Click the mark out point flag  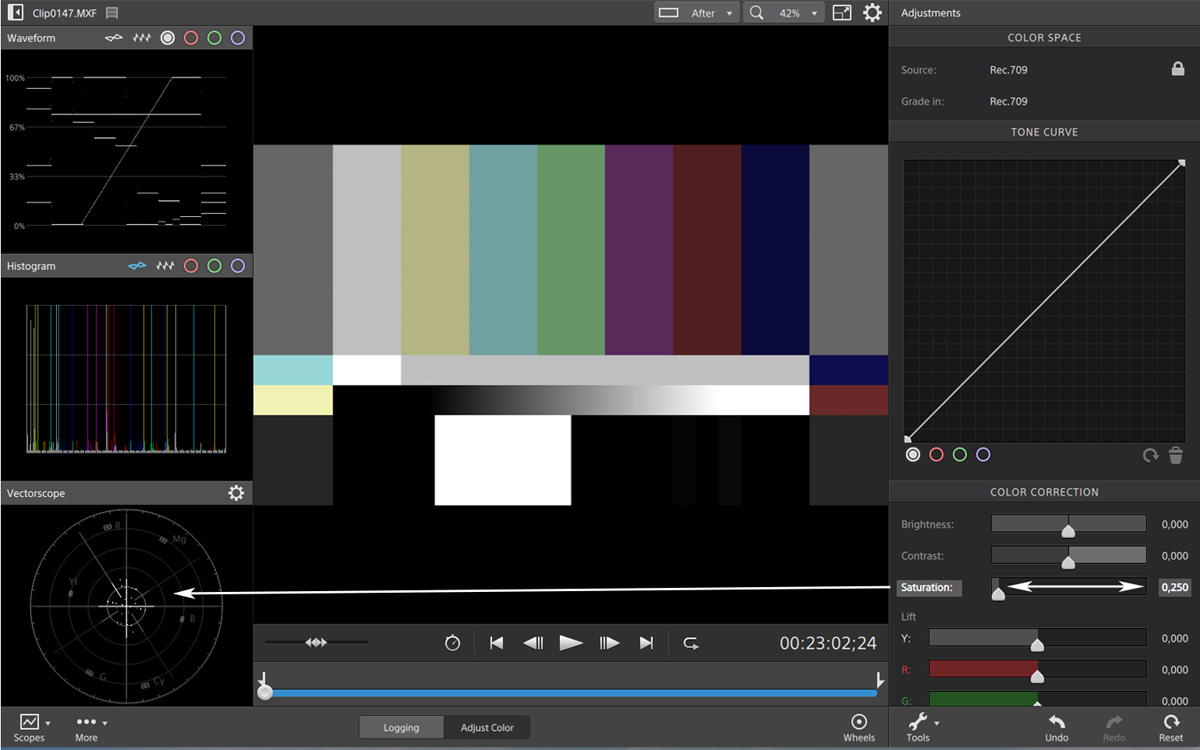(x=880, y=679)
